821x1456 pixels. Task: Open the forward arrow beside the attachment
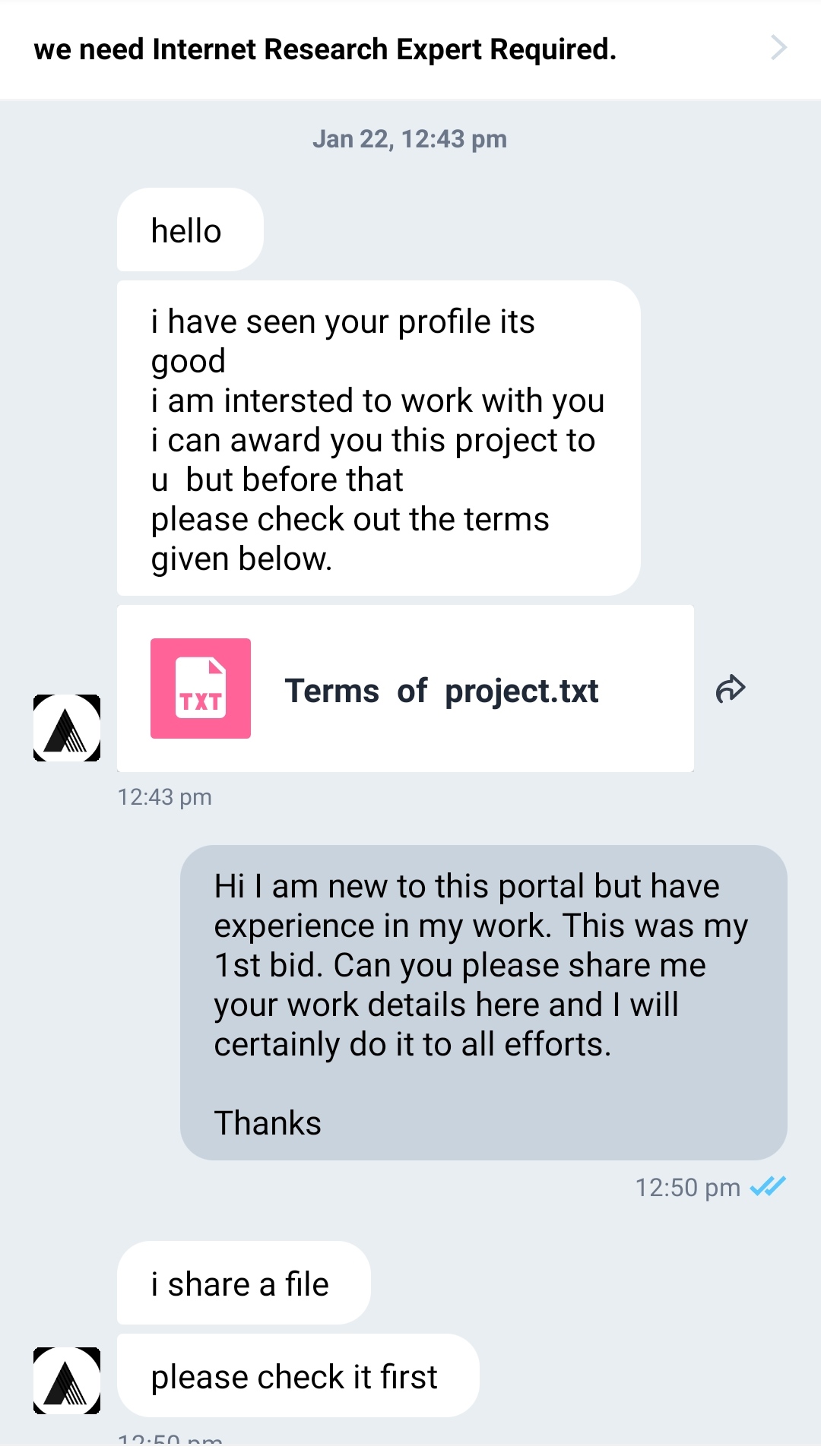(x=731, y=688)
